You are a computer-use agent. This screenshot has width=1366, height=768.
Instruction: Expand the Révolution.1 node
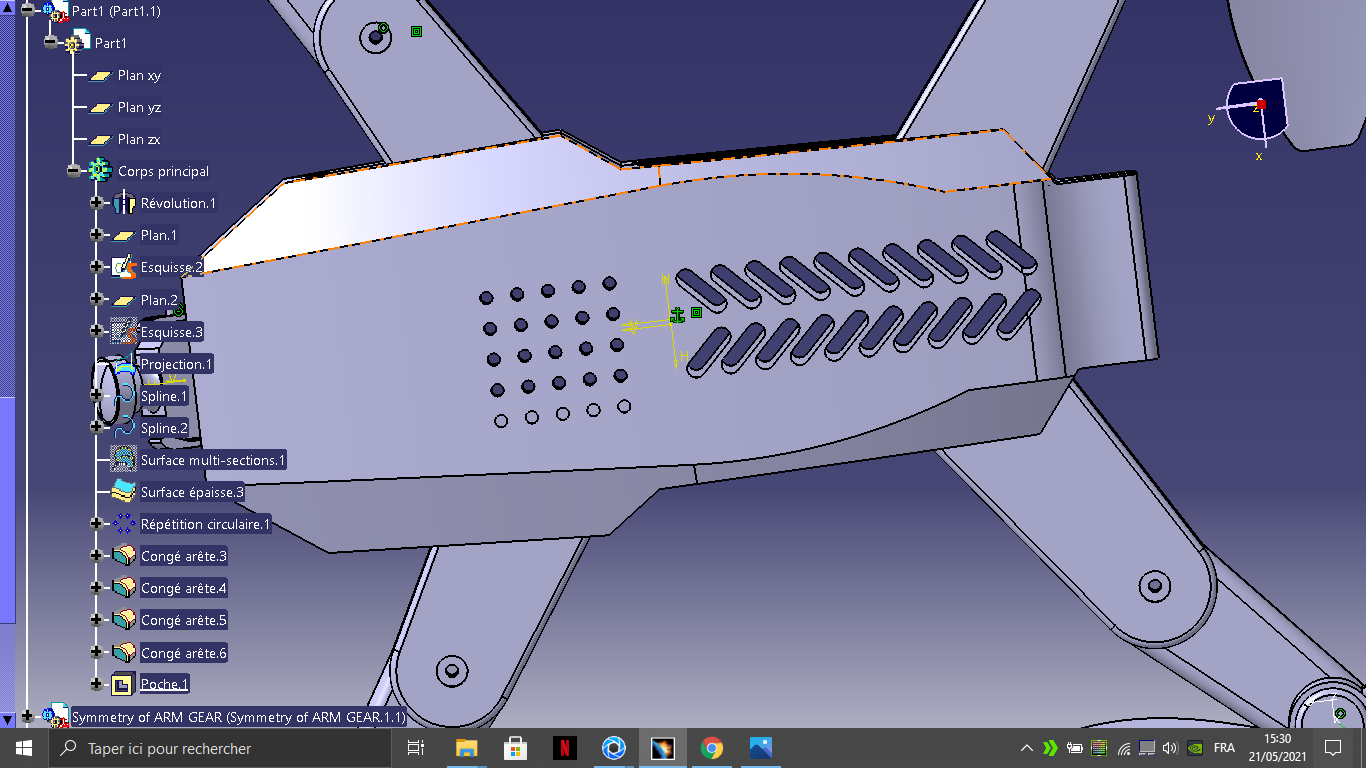tap(97, 203)
